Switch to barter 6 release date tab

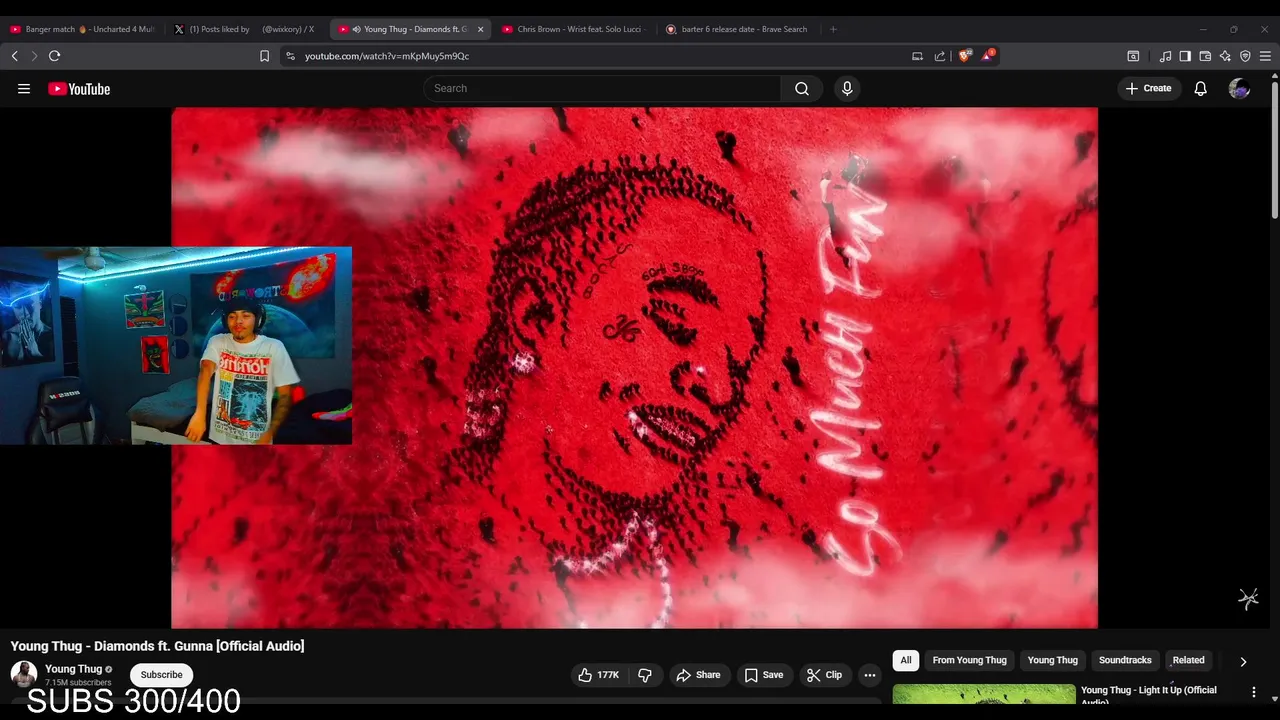738,29
